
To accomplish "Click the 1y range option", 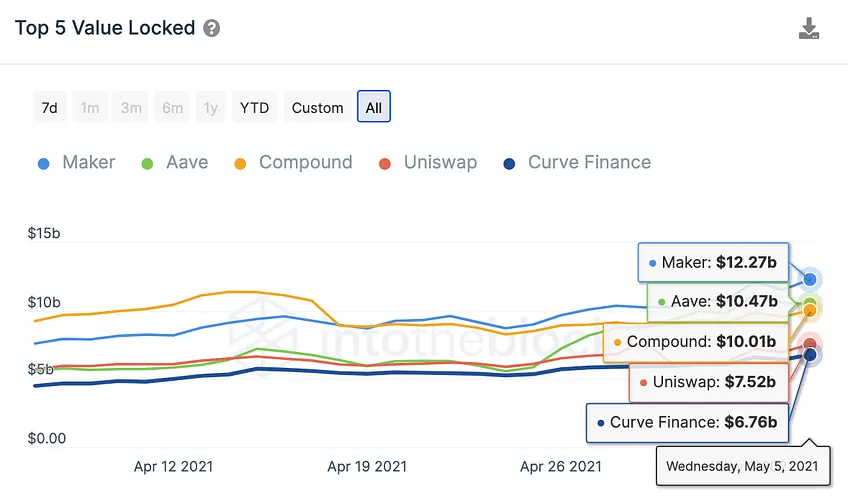I will click(211, 107).
